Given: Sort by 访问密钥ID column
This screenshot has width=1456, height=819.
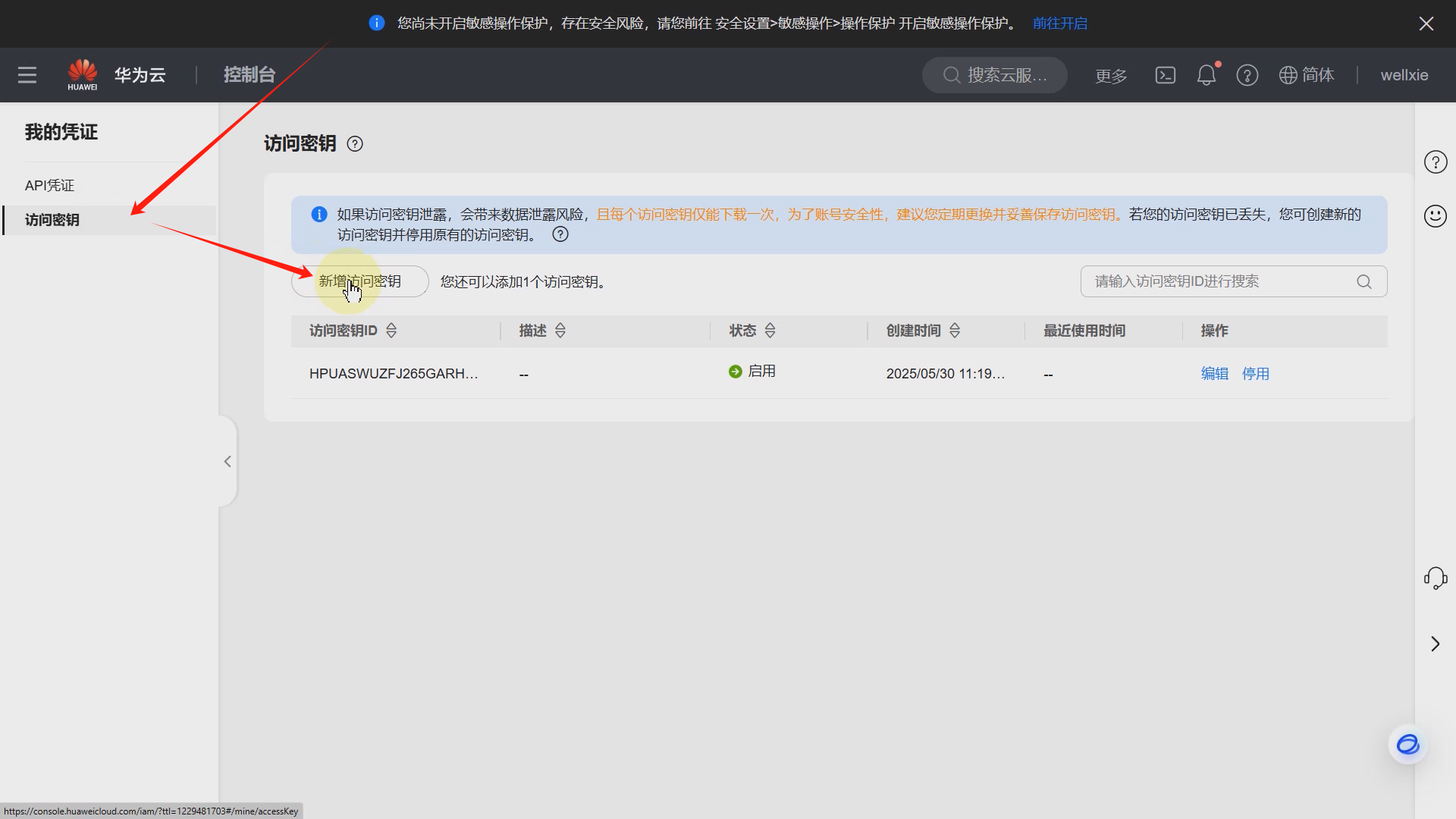Looking at the screenshot, I should (391, 331).
